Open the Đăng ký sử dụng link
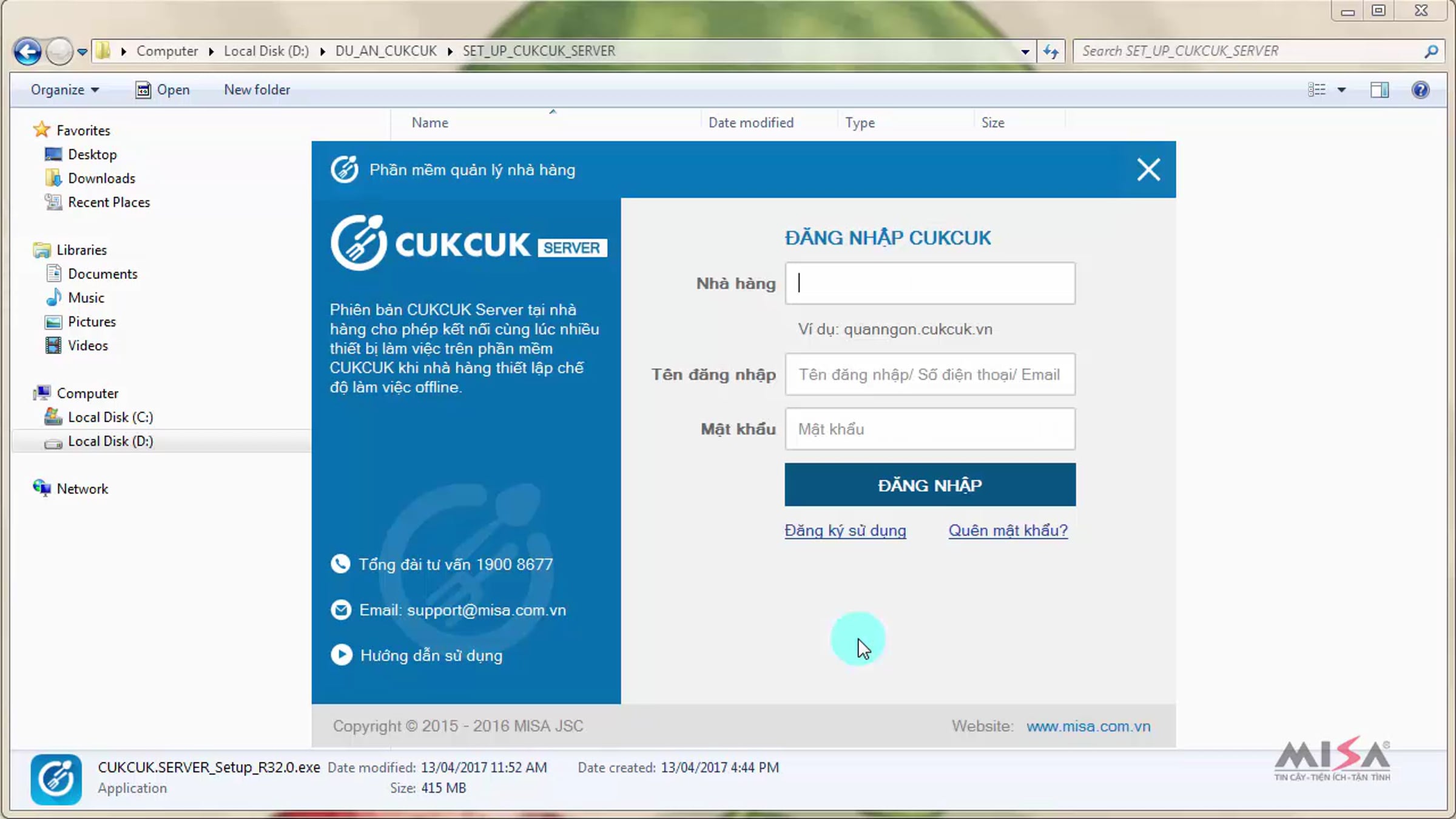 point(845,531)
